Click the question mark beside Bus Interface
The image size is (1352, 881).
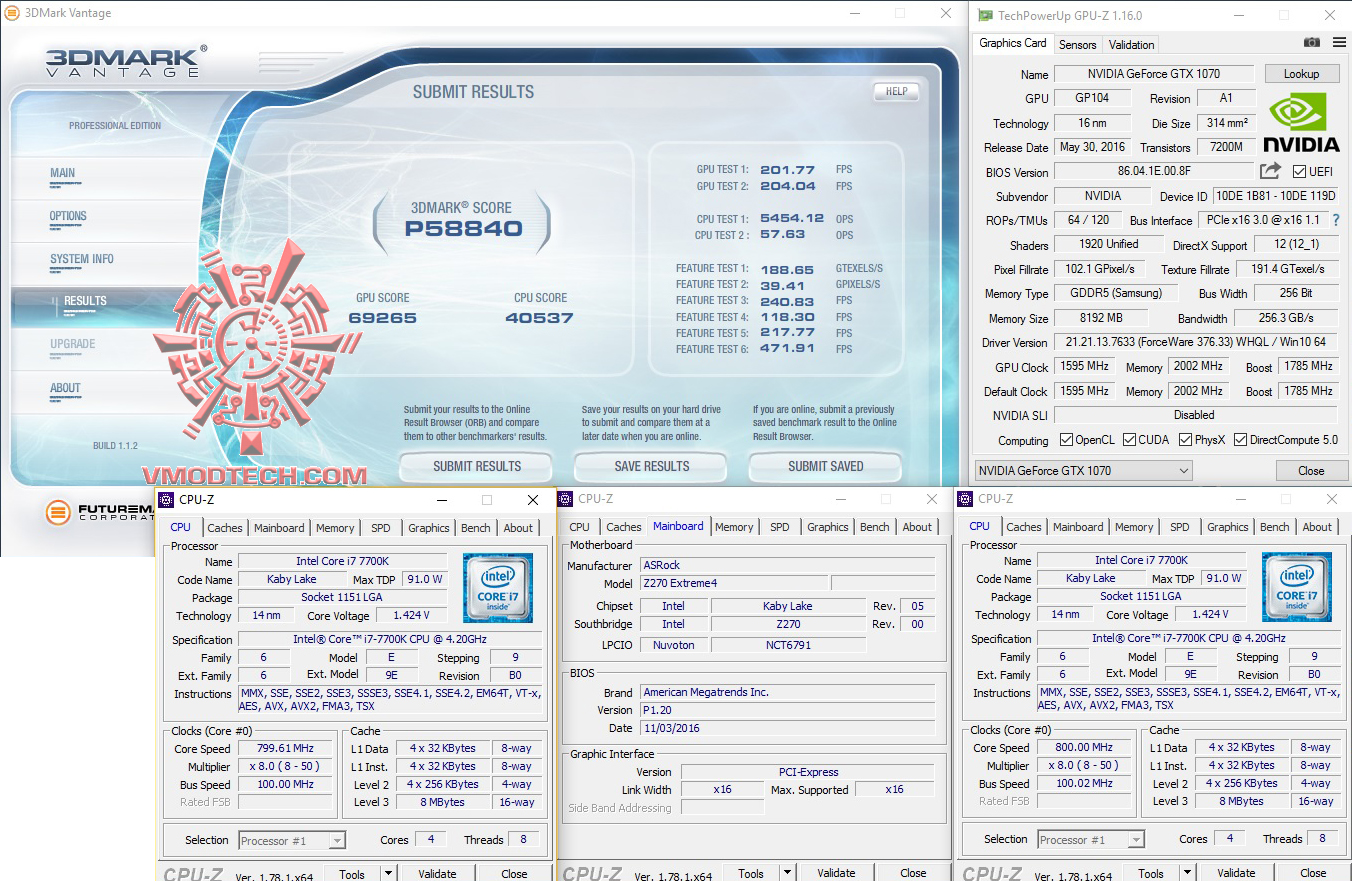coord(1337,220)
